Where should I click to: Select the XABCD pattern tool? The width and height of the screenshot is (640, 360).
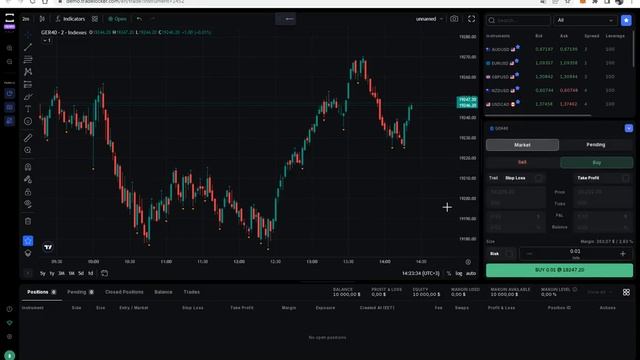(28, 72)
